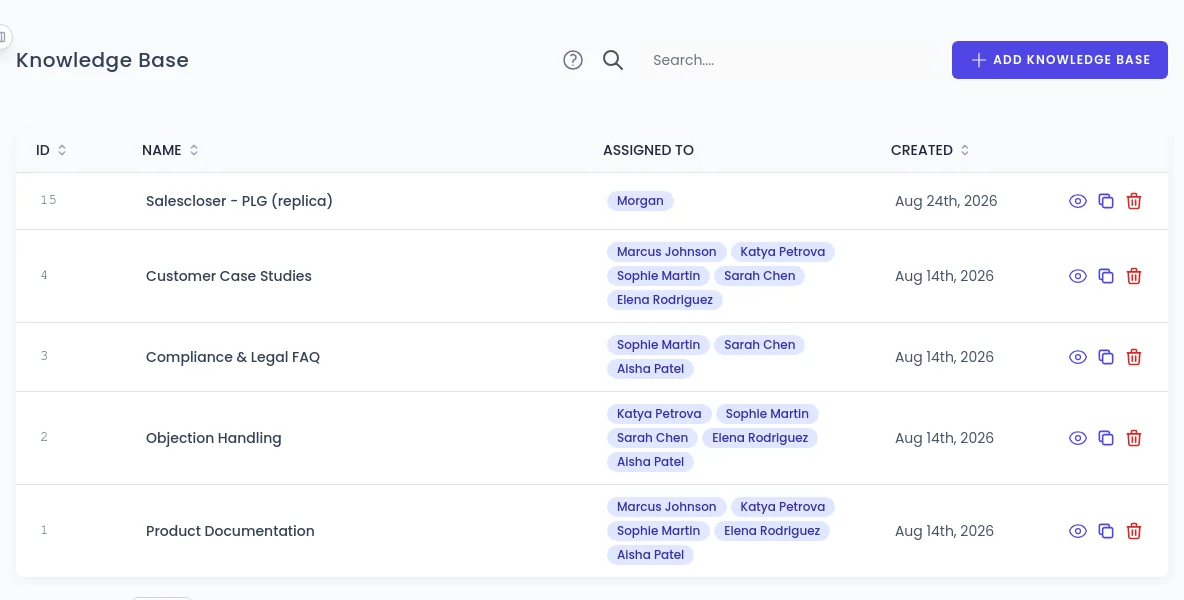This screenshot has height=600, width=1184.
Task: Select Katya Petrova tag in Customer Case Studies
Action: click(x=782, y=252)
